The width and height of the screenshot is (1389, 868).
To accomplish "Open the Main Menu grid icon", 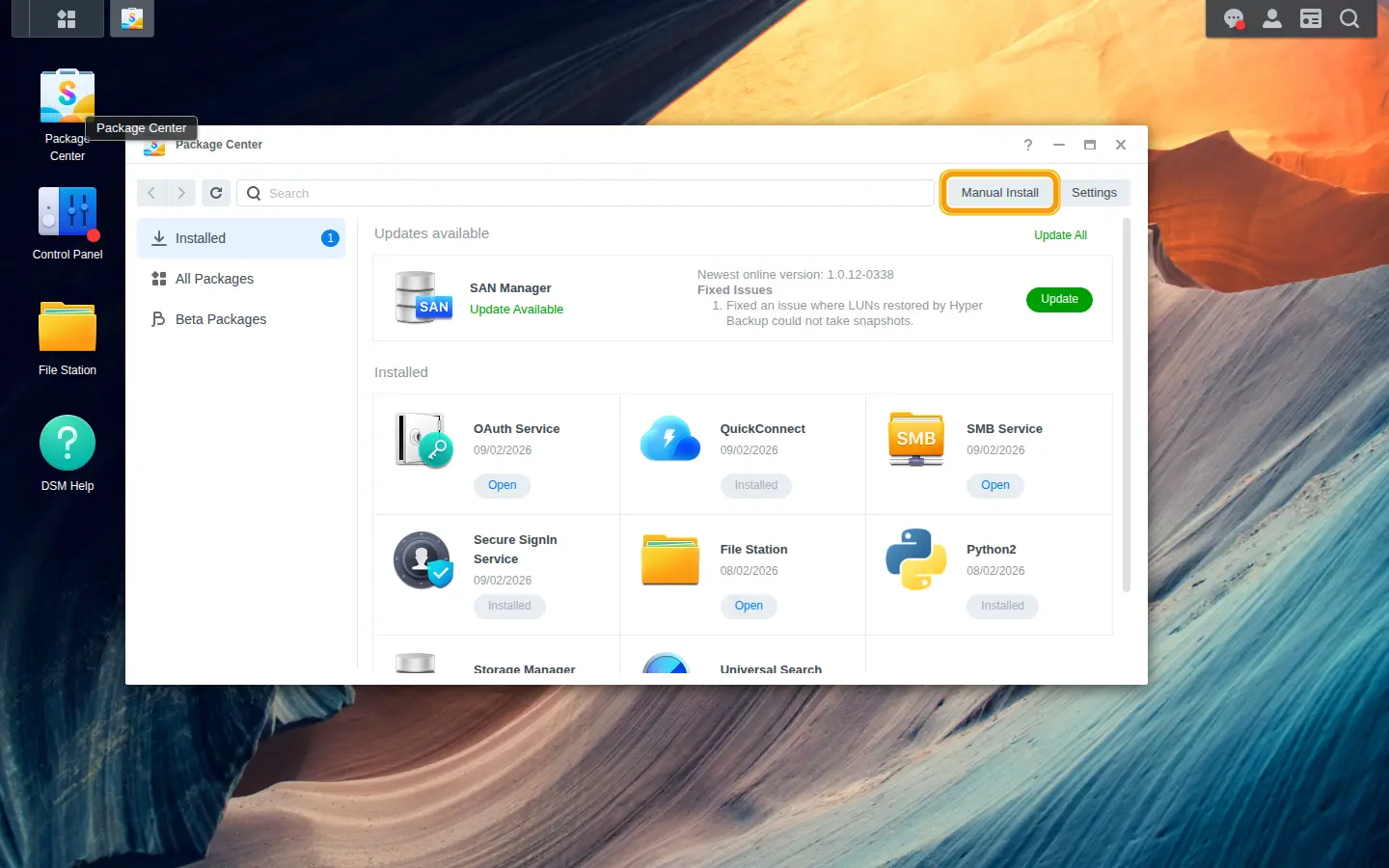I will coord(67,18).
